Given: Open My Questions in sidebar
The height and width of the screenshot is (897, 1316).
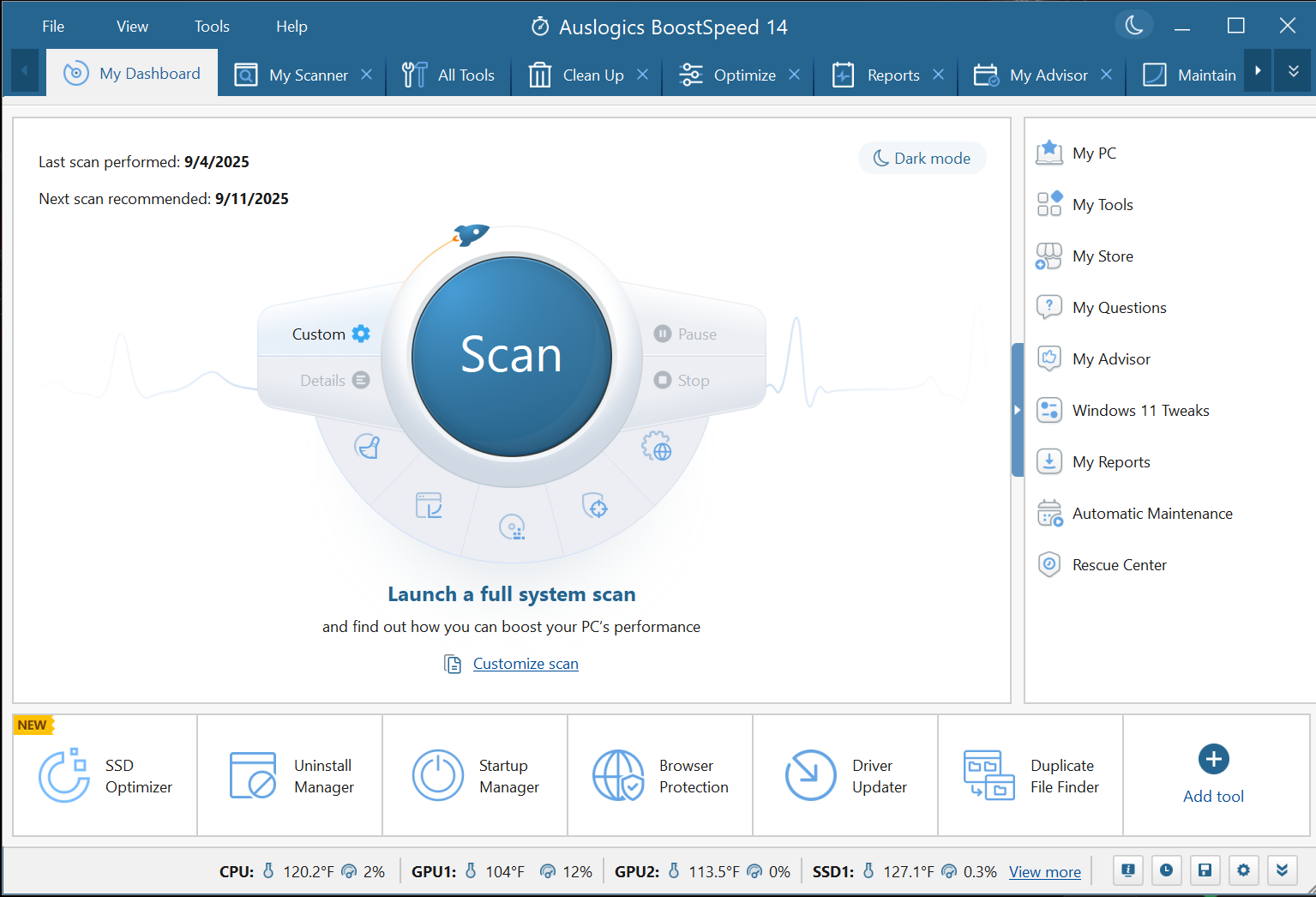Looking at the screenshot, I should [1102, 308].
